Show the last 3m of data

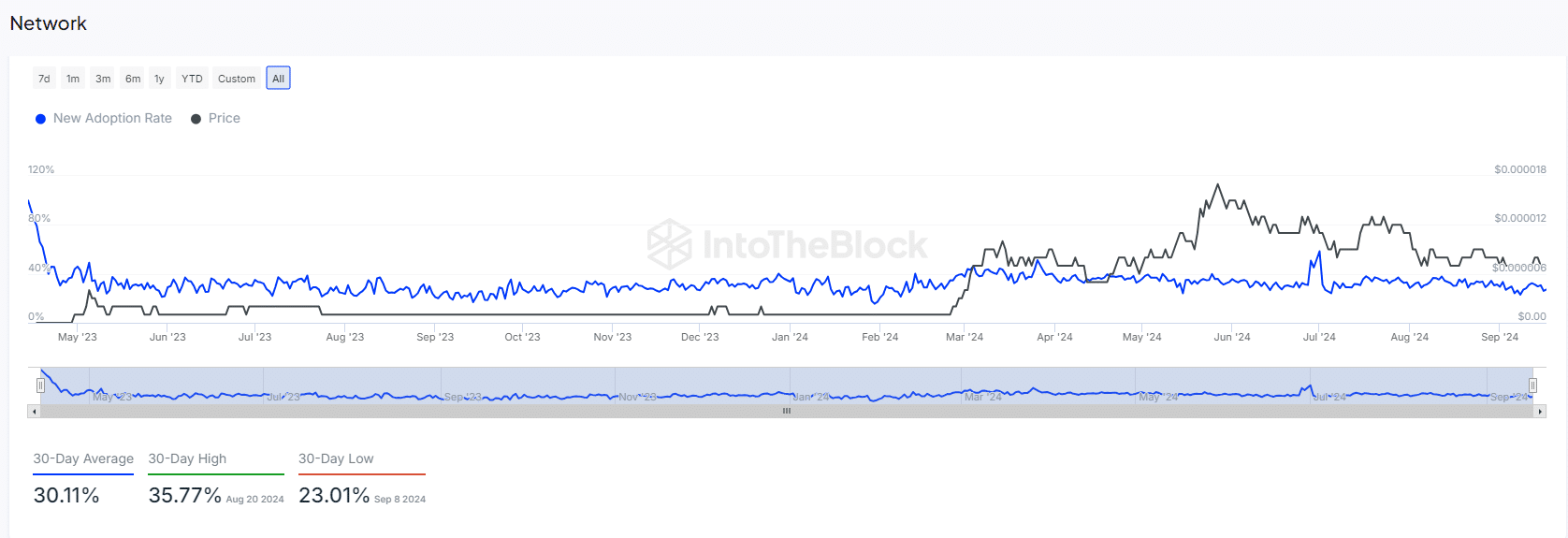click(103, 79)
